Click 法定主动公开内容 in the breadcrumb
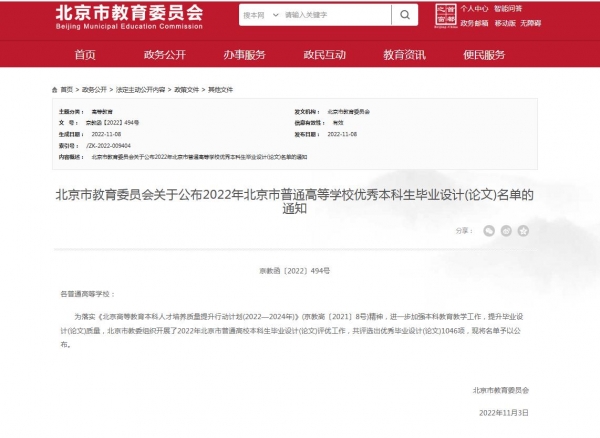Screen dimensions: 600x438 tap(141, 89)
